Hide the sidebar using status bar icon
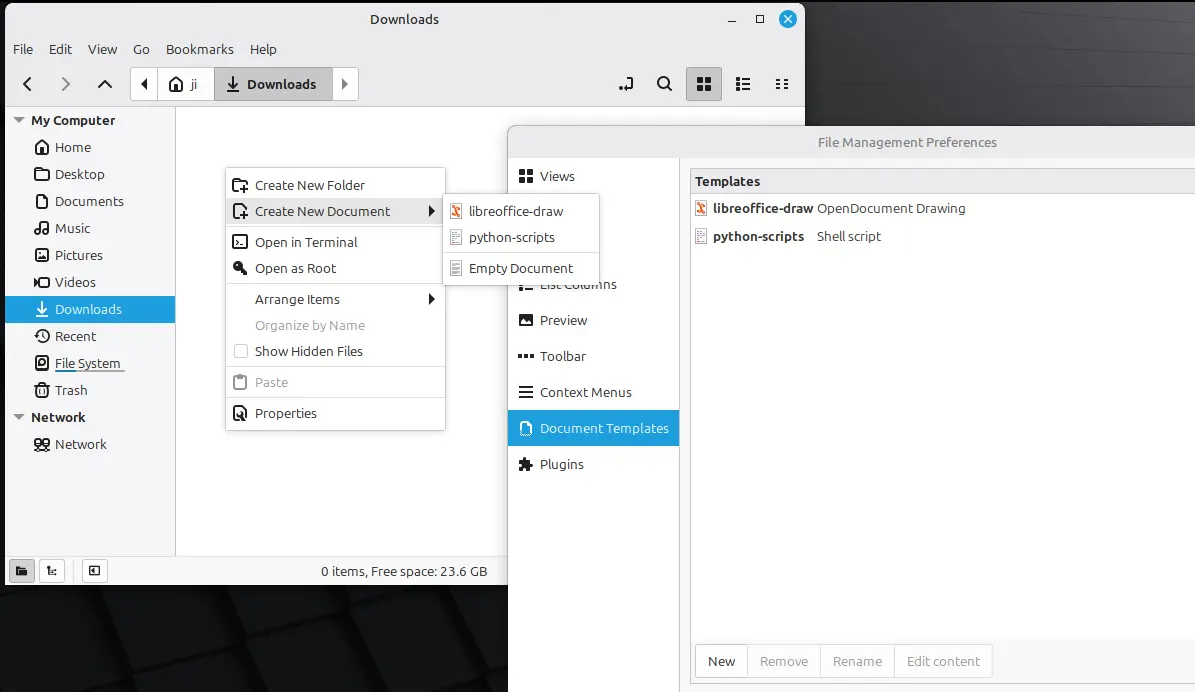Screen dimensions: 1195x692 [x=94, y=571]
